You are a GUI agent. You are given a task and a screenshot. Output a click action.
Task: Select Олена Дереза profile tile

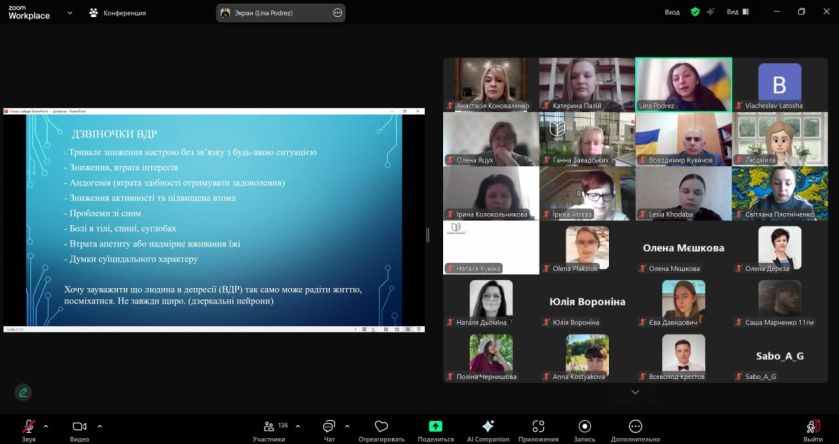(x=780, y=247)
